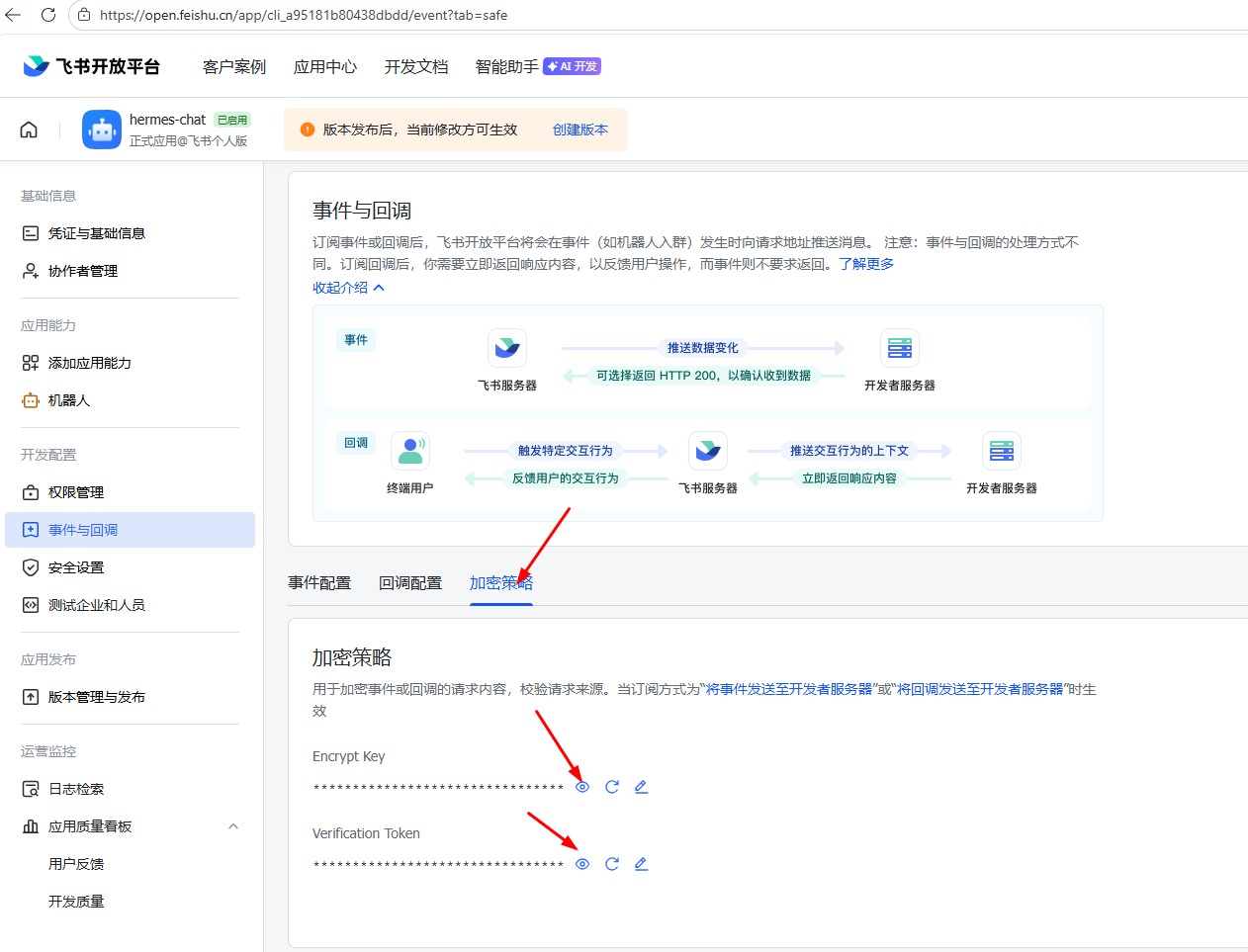Regenerate the Verification Token with refresh icon
The image size is (1248, 952).
pos(612,864)
